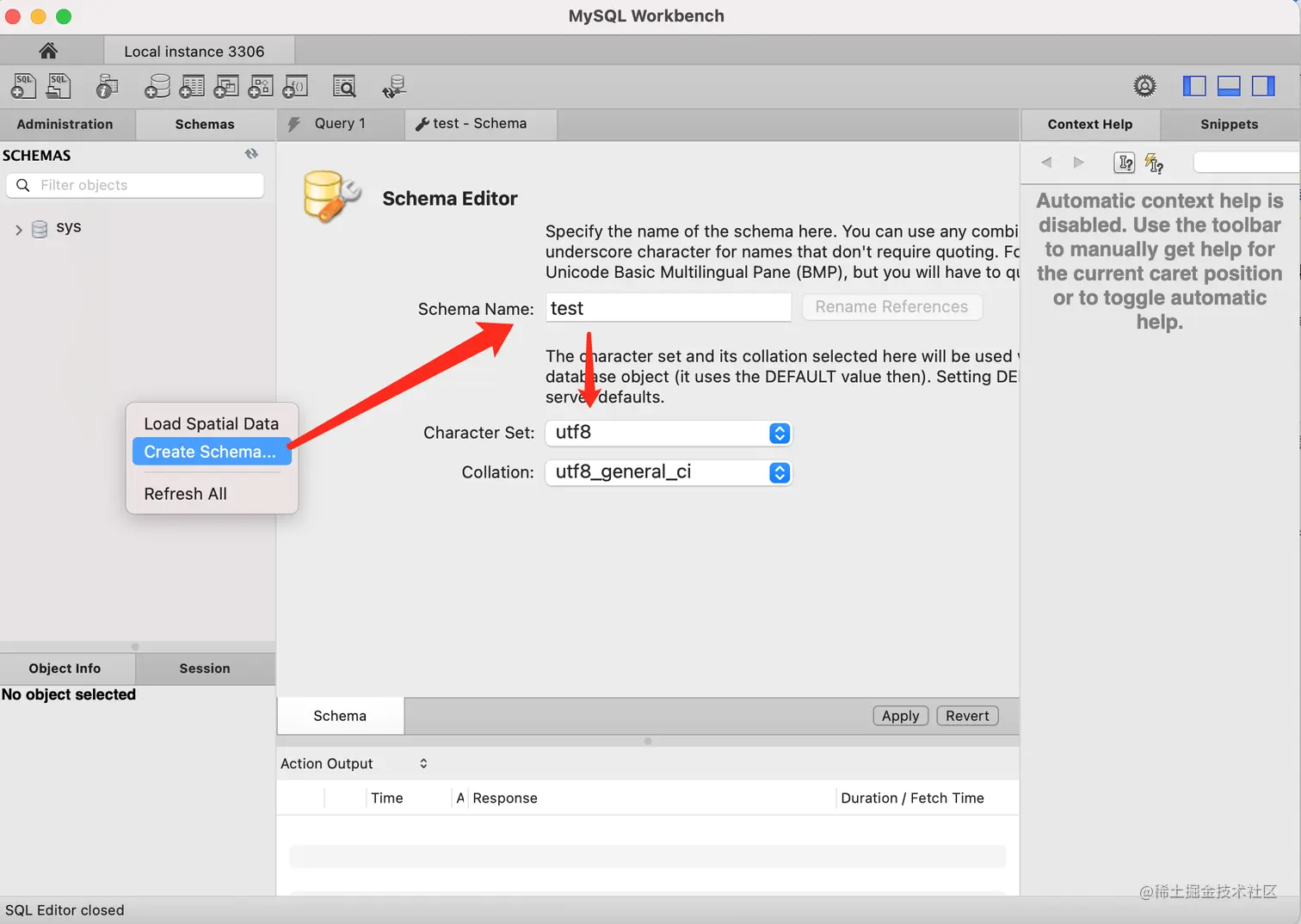Switch to the Administration tab

(x=65, y=124)
